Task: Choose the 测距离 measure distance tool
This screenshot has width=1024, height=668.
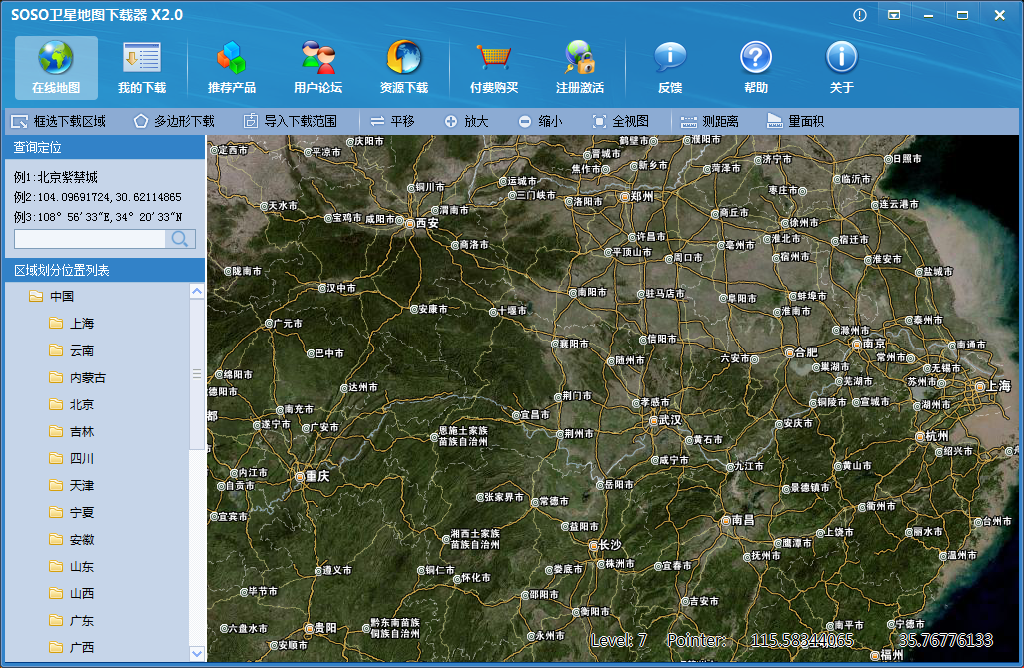Action: click(710, 121)
